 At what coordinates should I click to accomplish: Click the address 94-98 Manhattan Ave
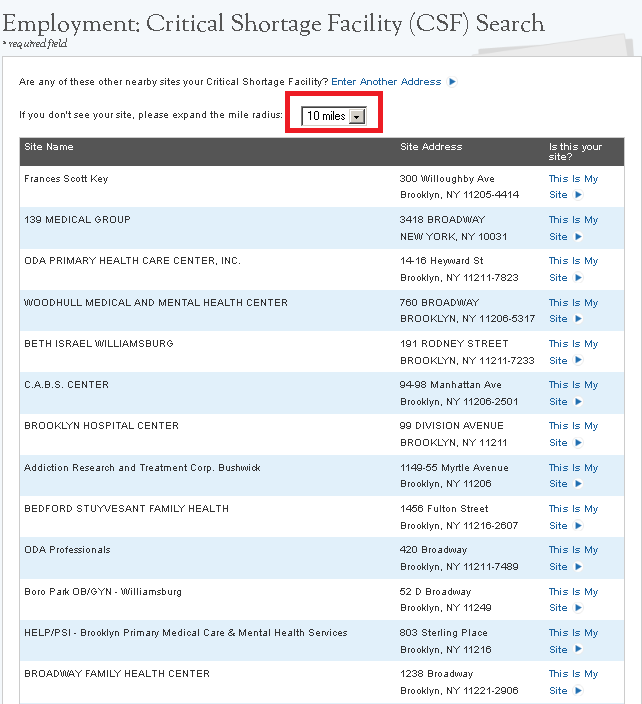tap(450, 385)
